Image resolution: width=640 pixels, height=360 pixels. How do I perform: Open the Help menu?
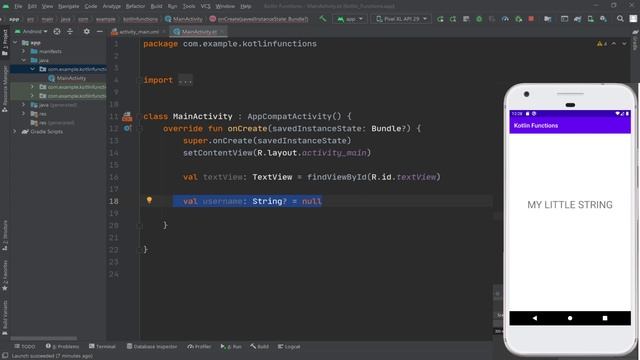coord(245,6)
